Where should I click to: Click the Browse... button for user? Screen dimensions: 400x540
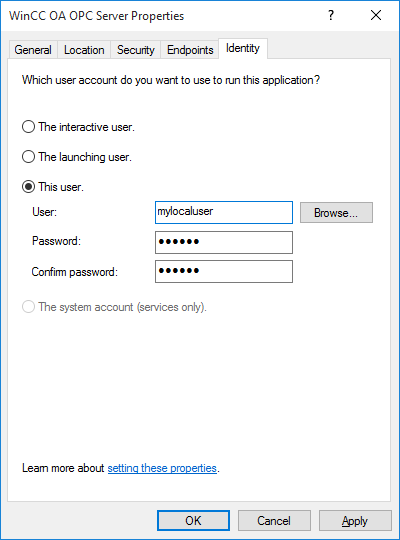(336, 212)
